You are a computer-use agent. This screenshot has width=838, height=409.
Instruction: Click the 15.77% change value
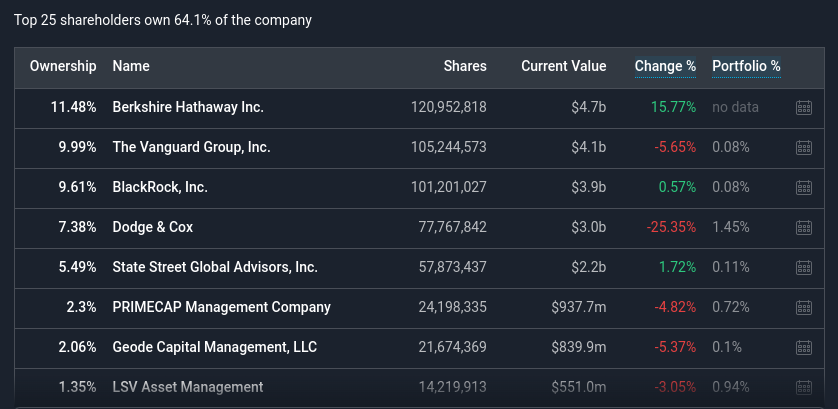[673, 107]
